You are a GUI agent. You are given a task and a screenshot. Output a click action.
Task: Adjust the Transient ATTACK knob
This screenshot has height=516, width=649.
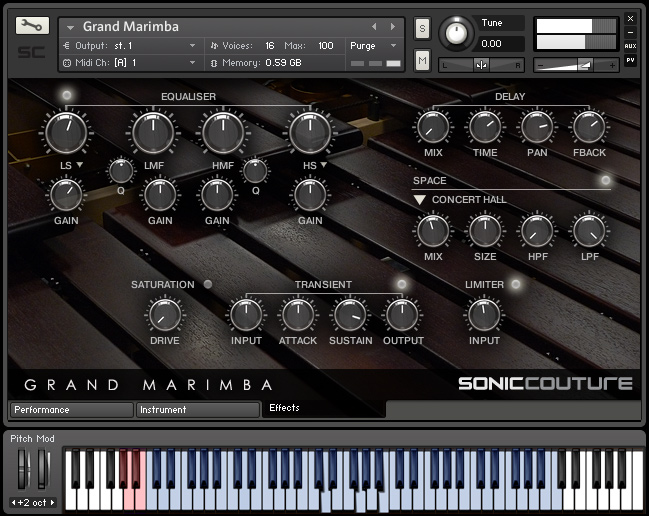coord(298,315)
